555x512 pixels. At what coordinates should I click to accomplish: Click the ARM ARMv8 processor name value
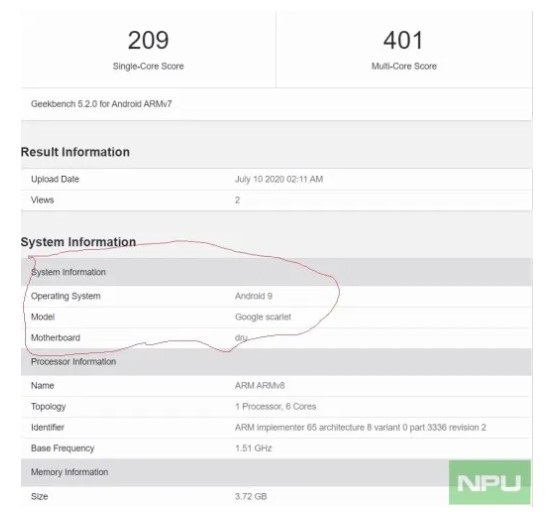pos(260,385)
